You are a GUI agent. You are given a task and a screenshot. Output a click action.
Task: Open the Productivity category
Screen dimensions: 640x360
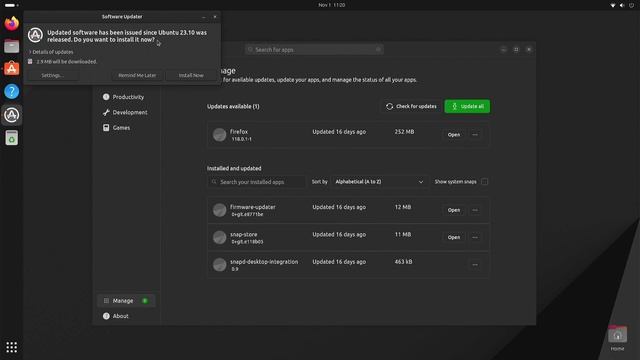point(126,97)
